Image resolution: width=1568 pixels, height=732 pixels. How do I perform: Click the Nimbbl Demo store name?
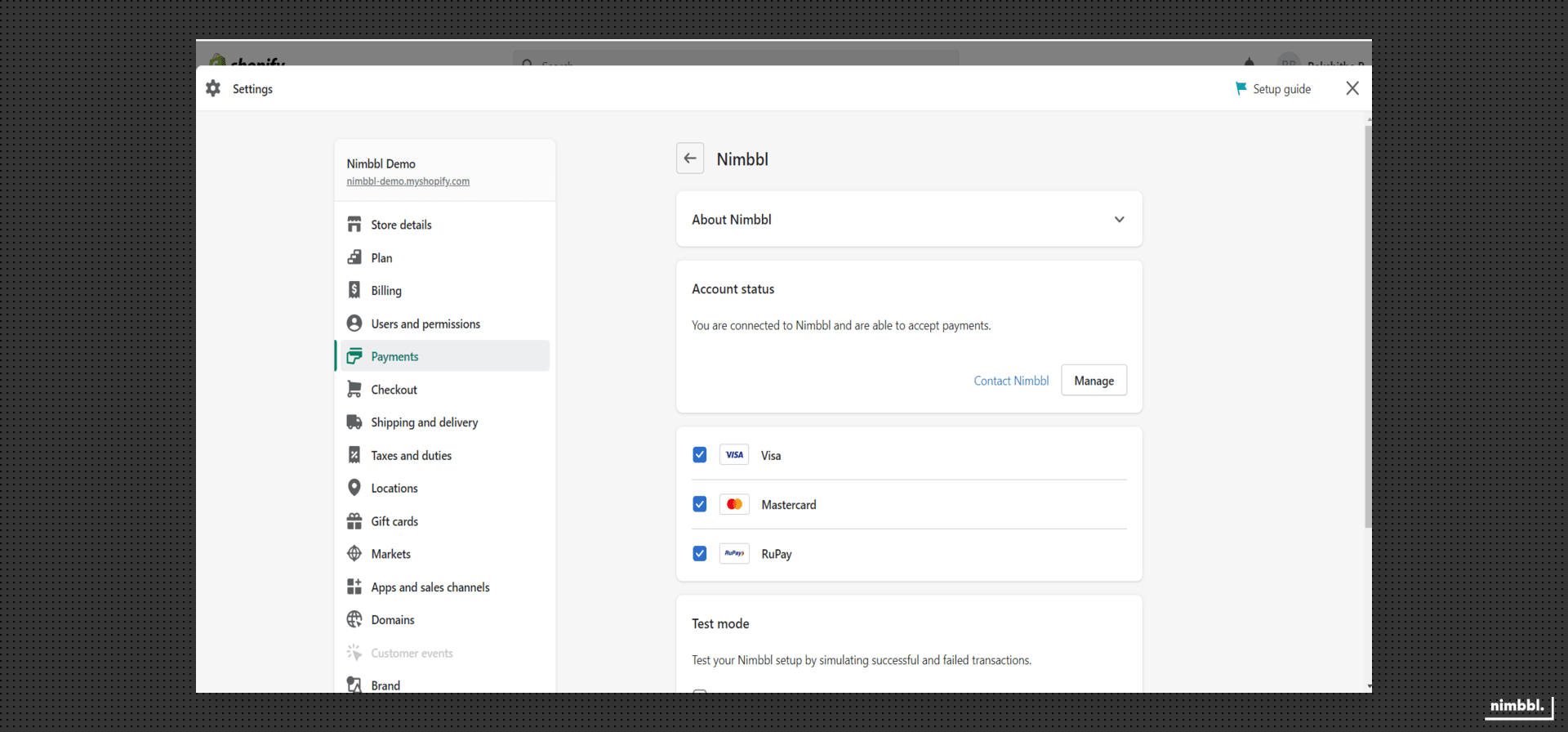pyautogui.click(x=381, y=163)
